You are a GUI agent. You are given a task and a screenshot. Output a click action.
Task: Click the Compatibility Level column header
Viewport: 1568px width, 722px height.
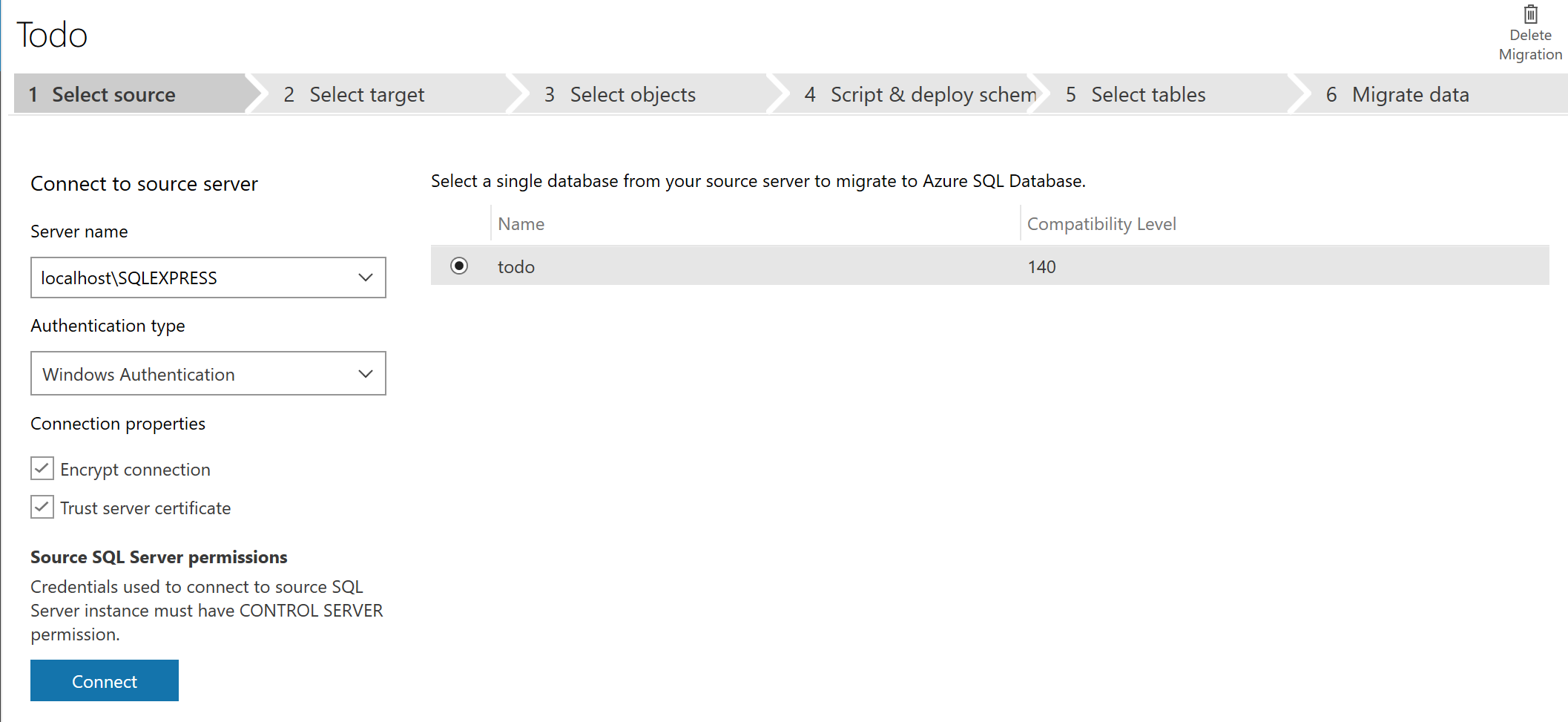[x=1101, y=223]
